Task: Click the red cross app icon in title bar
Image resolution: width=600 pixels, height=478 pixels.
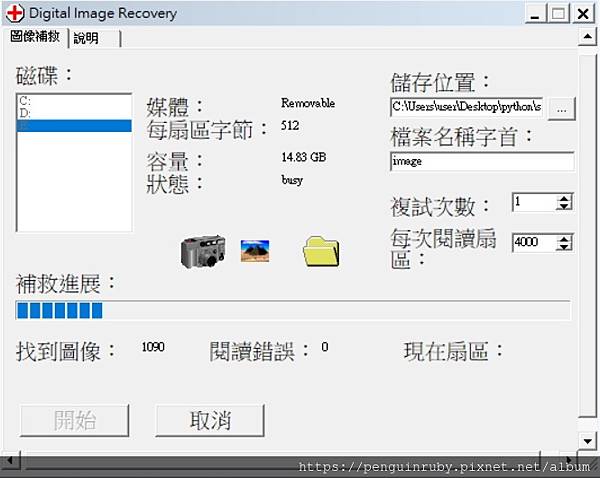Action: pos(15,13)
